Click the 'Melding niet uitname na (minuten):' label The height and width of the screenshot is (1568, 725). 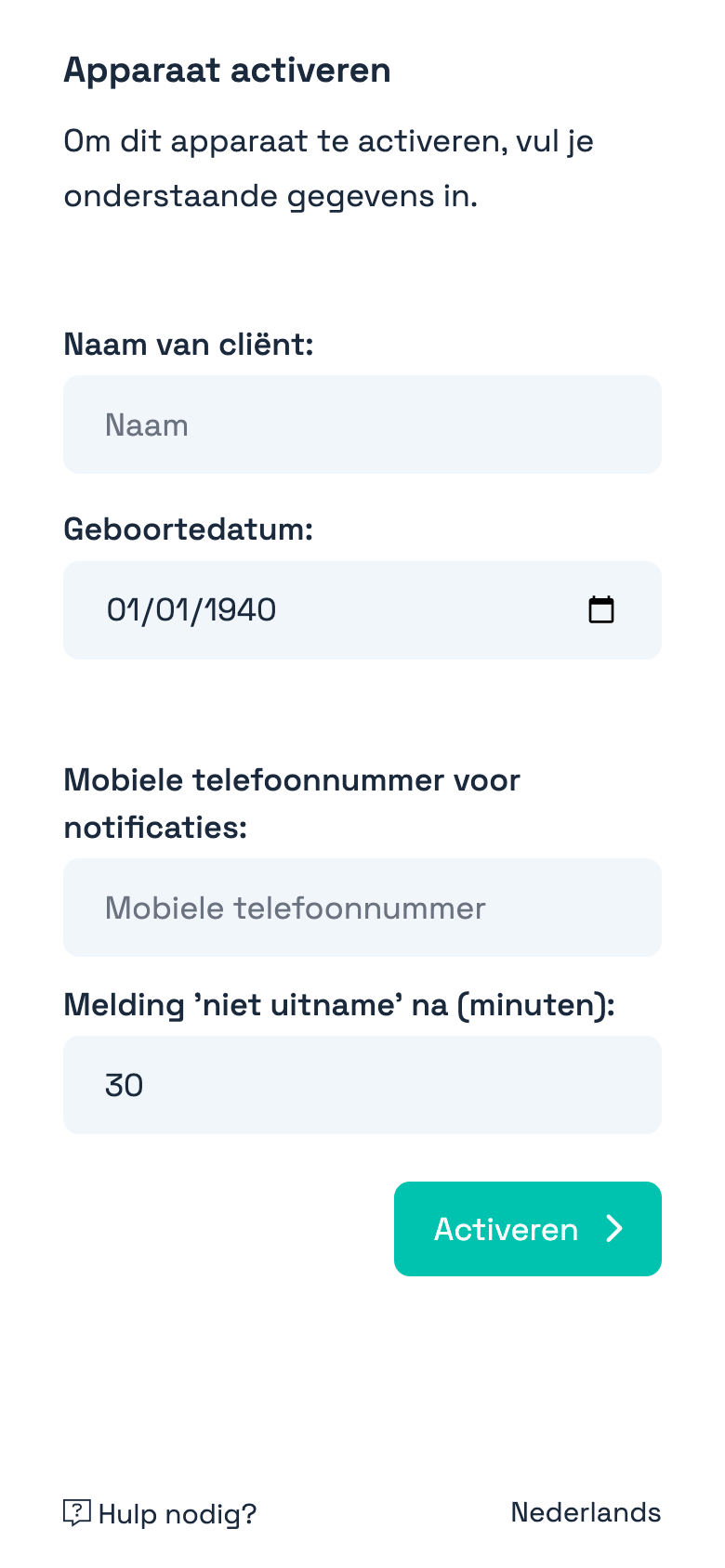tap(338, 1005)
